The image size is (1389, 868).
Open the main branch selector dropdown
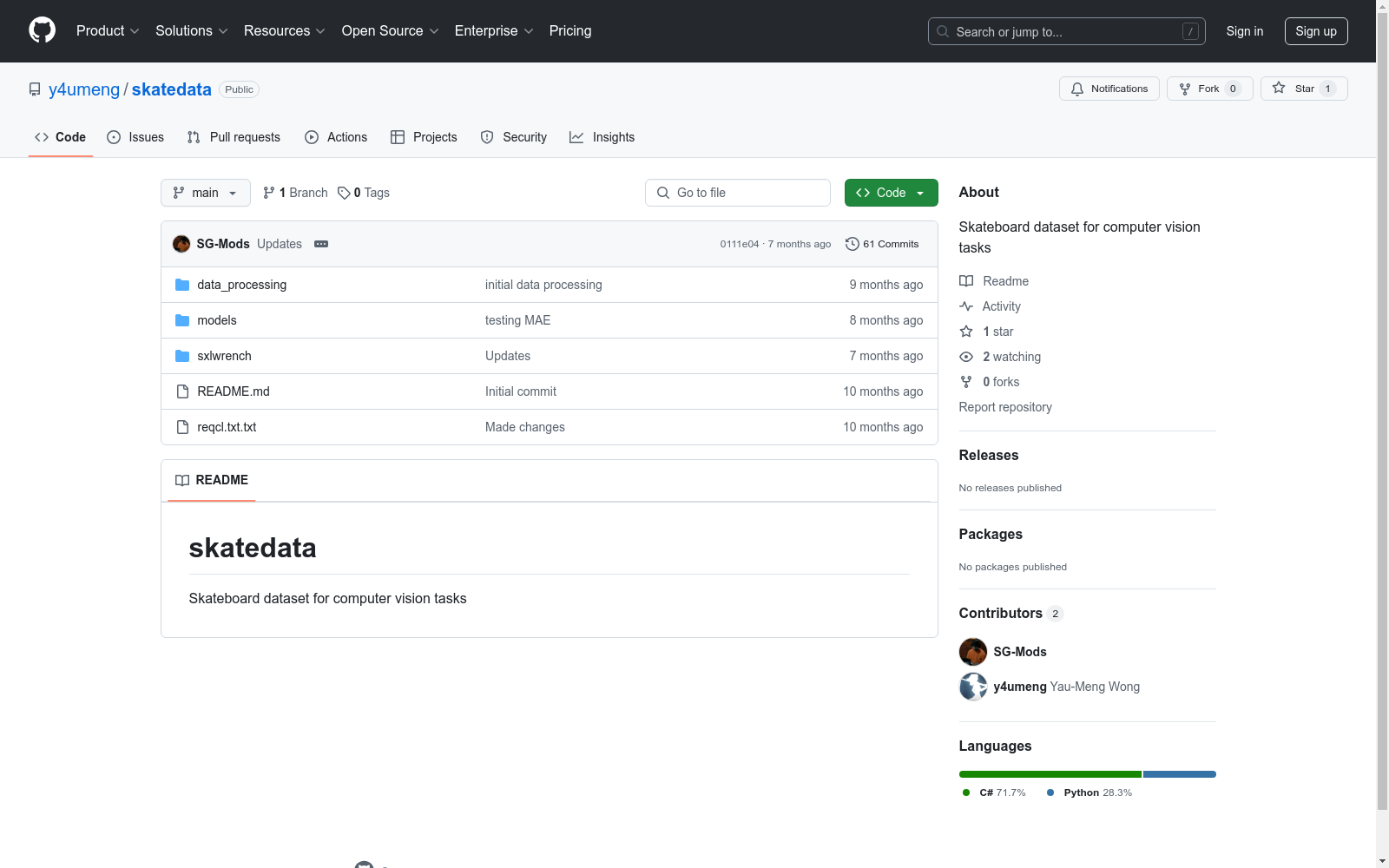tap(206, 193)
